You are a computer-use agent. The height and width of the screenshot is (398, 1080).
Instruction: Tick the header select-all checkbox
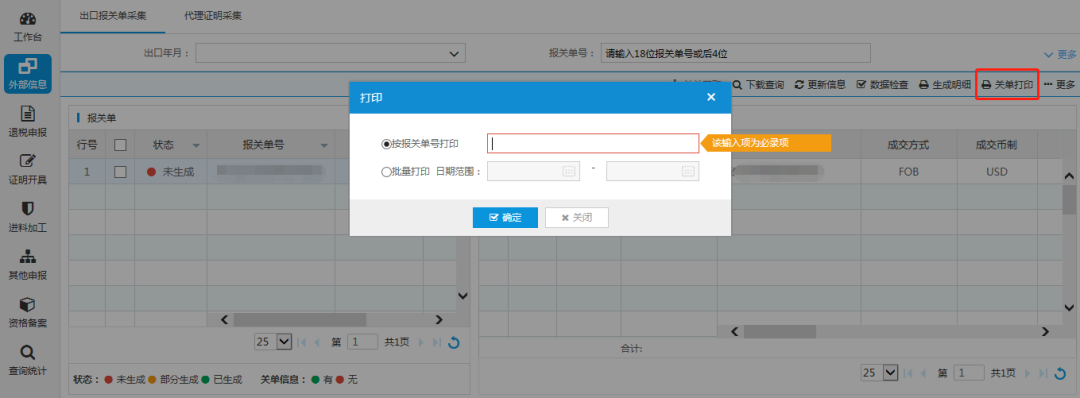[x=120, y=145]
